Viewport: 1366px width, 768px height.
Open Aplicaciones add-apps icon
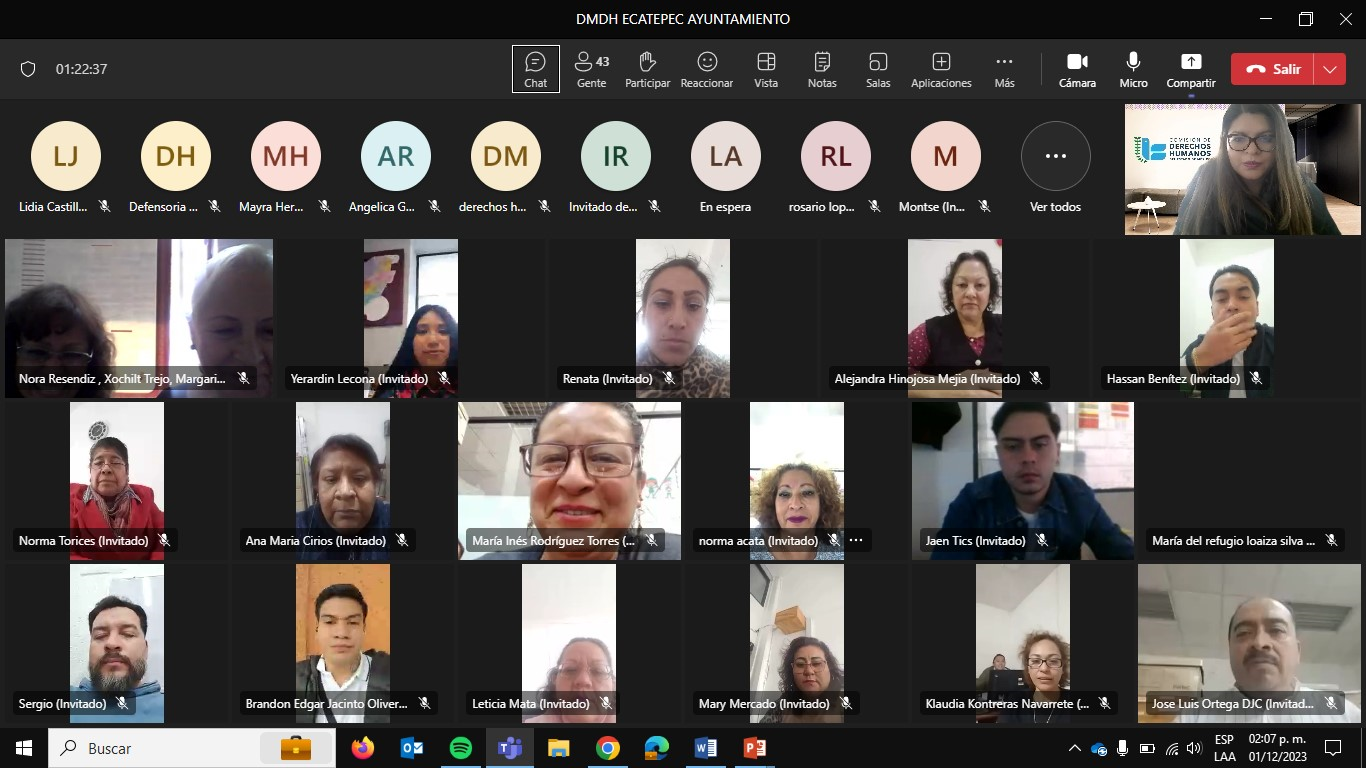tap(941, 69)
